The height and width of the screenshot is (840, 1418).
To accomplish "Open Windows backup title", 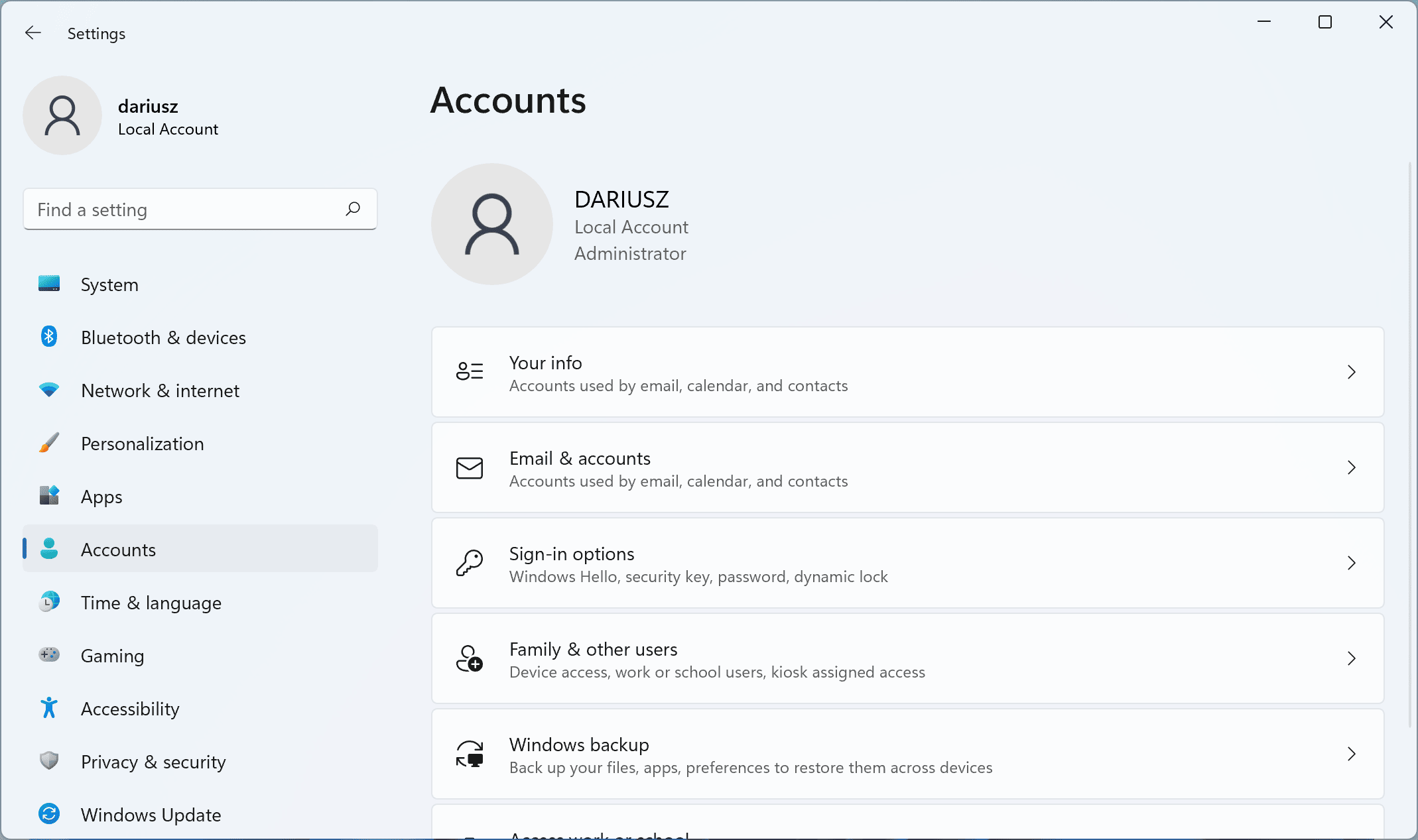I will (x=579, y=745).
